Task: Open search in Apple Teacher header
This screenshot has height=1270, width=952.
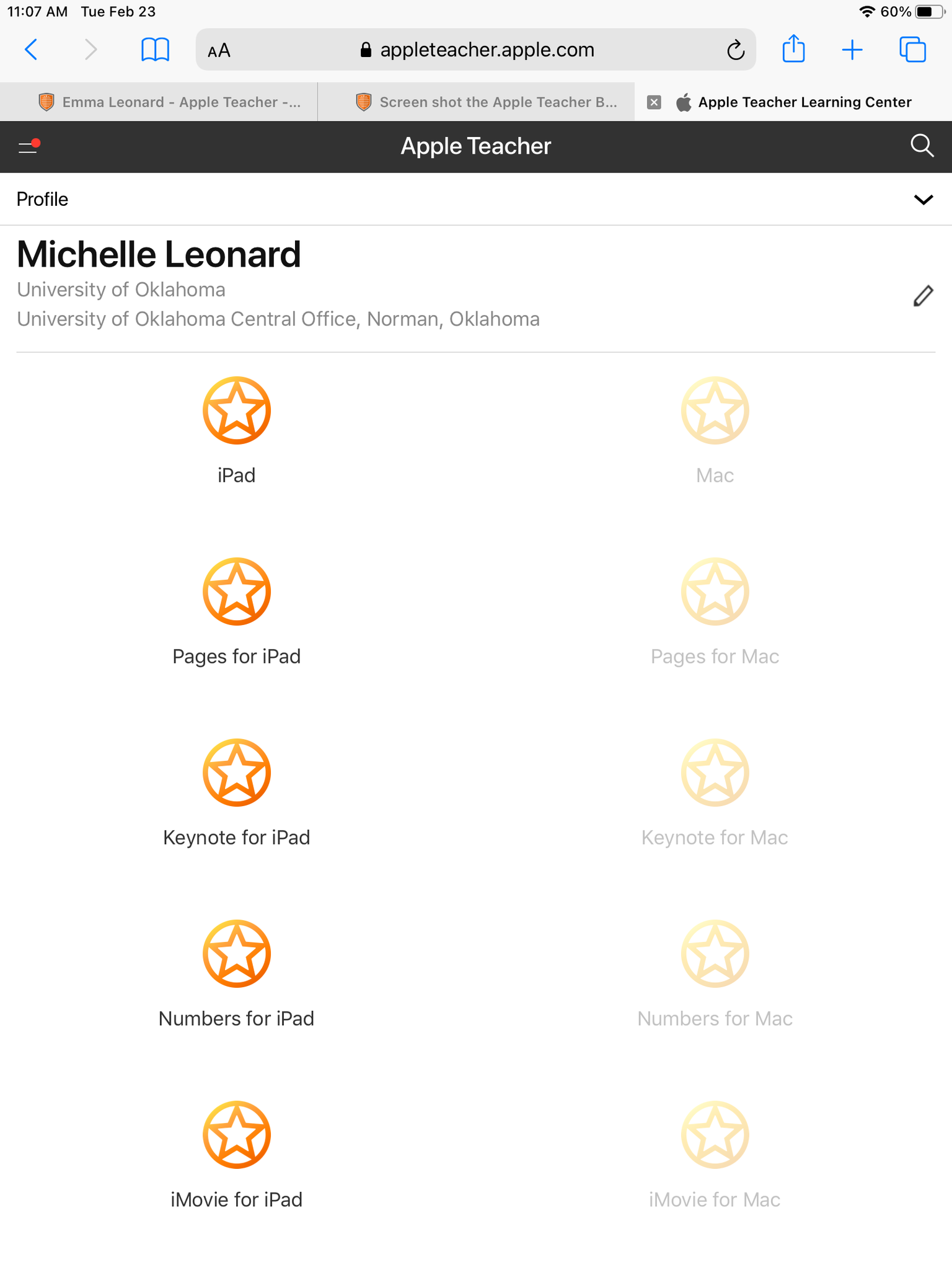Action: point(922,146)
